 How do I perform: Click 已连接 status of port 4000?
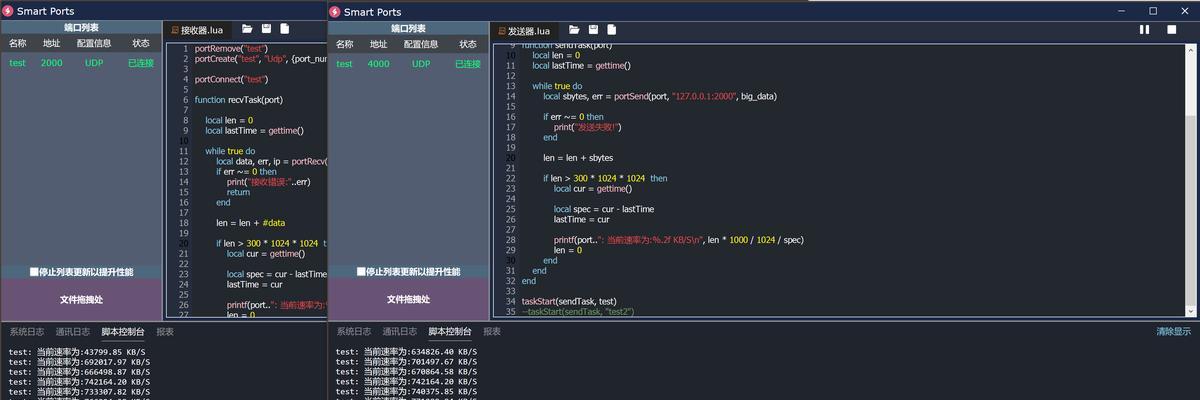point(468,63)
